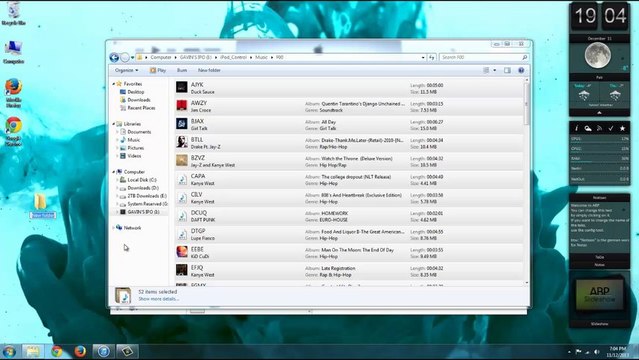Open the Organize menu
The height and width of the screenshot is (360, 639).
126,71
